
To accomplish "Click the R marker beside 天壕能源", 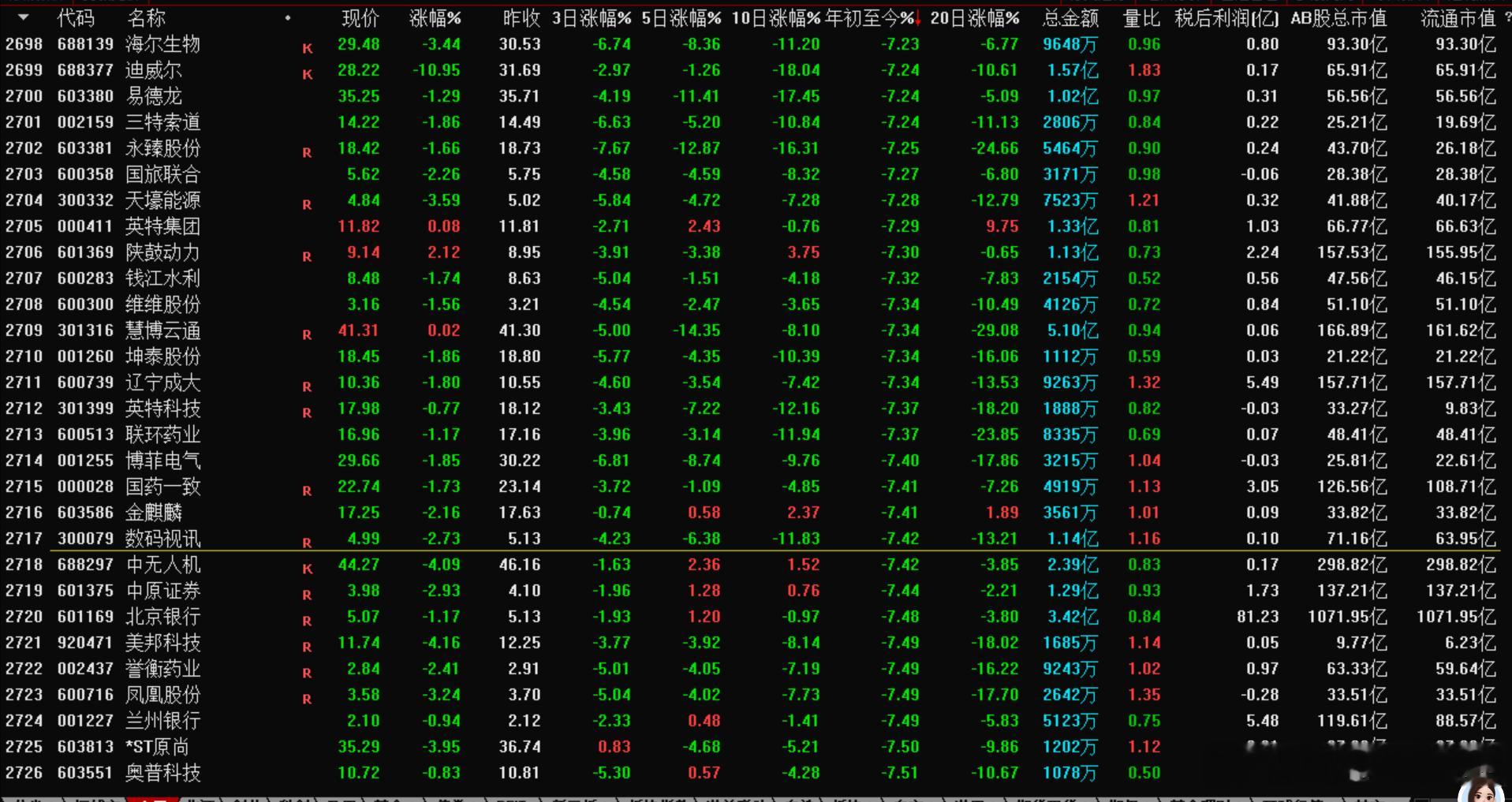I will (308, 205).
